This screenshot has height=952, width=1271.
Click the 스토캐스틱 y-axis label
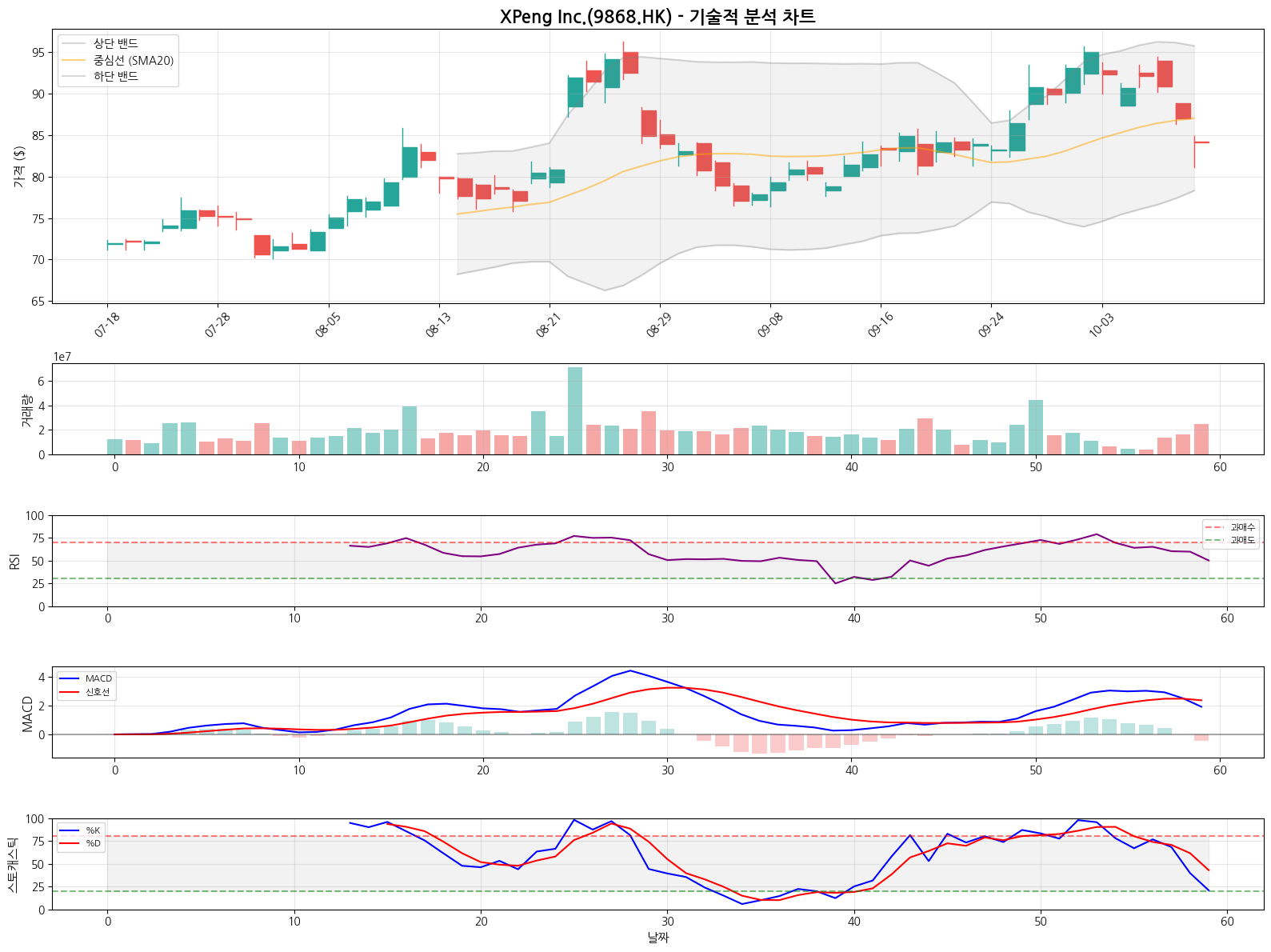[12, 864]
